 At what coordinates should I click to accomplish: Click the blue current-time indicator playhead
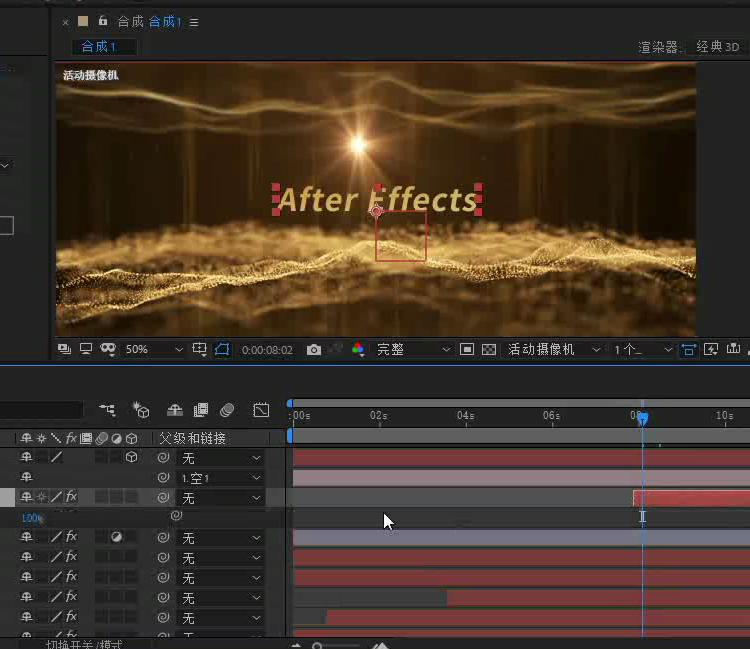point(642,419)
